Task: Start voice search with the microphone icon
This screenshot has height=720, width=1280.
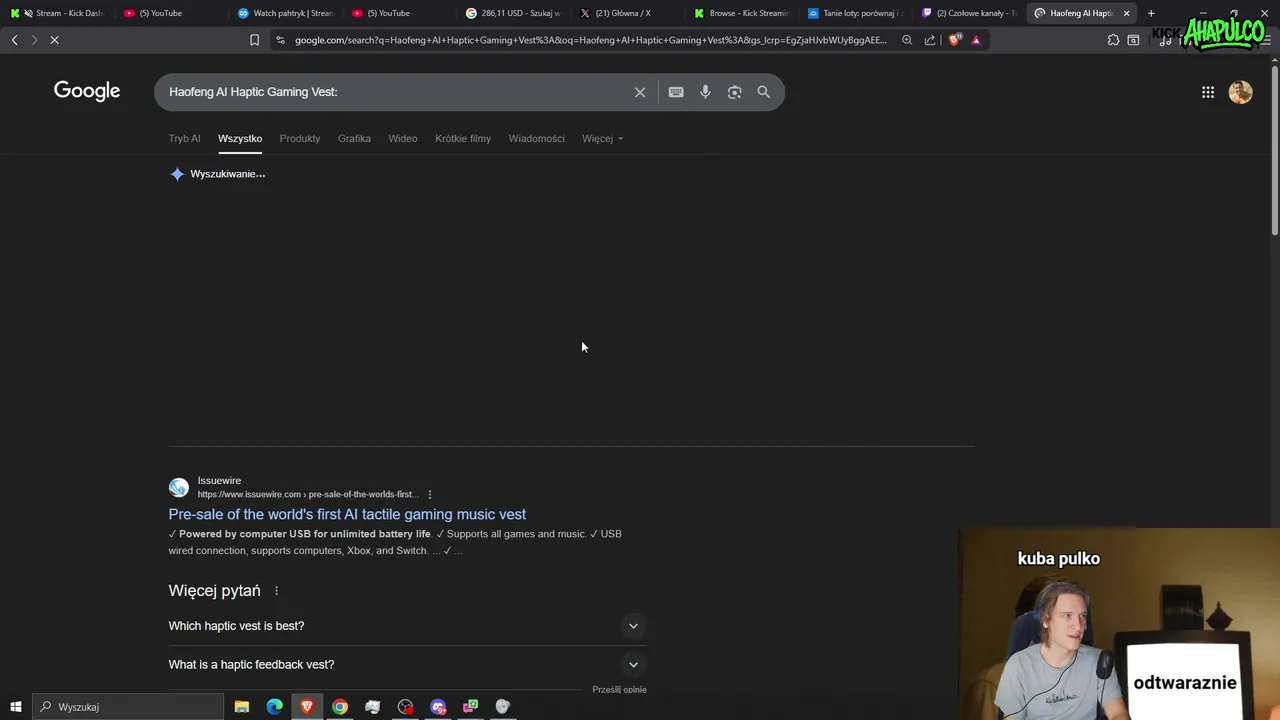Action: click(705, 92)
